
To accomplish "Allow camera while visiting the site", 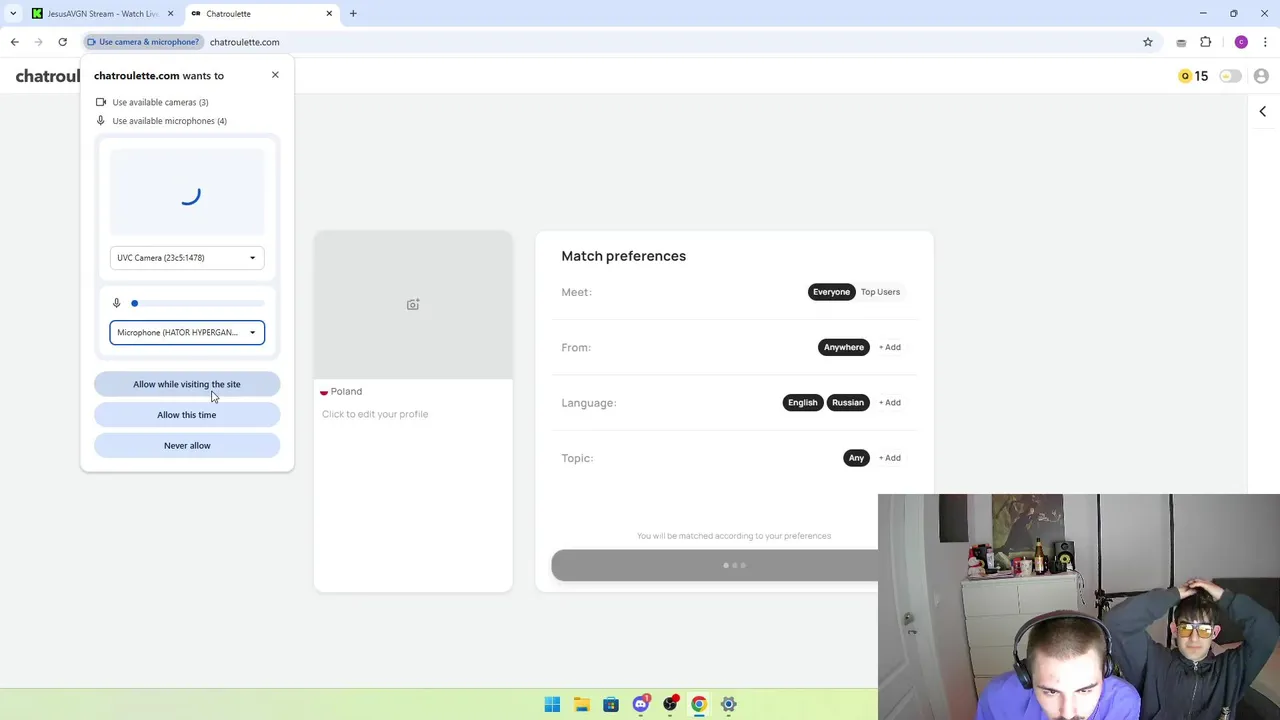I will [x=187, y=384].
